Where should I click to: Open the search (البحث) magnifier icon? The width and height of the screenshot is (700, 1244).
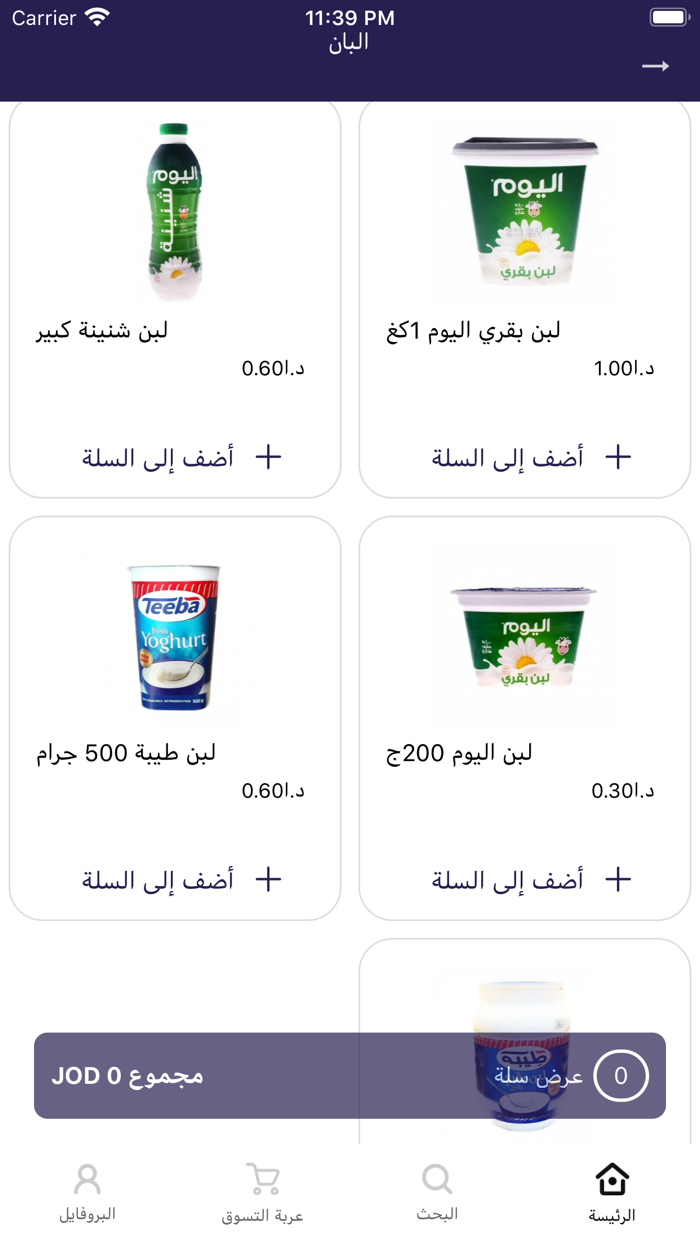point(434,1178)
